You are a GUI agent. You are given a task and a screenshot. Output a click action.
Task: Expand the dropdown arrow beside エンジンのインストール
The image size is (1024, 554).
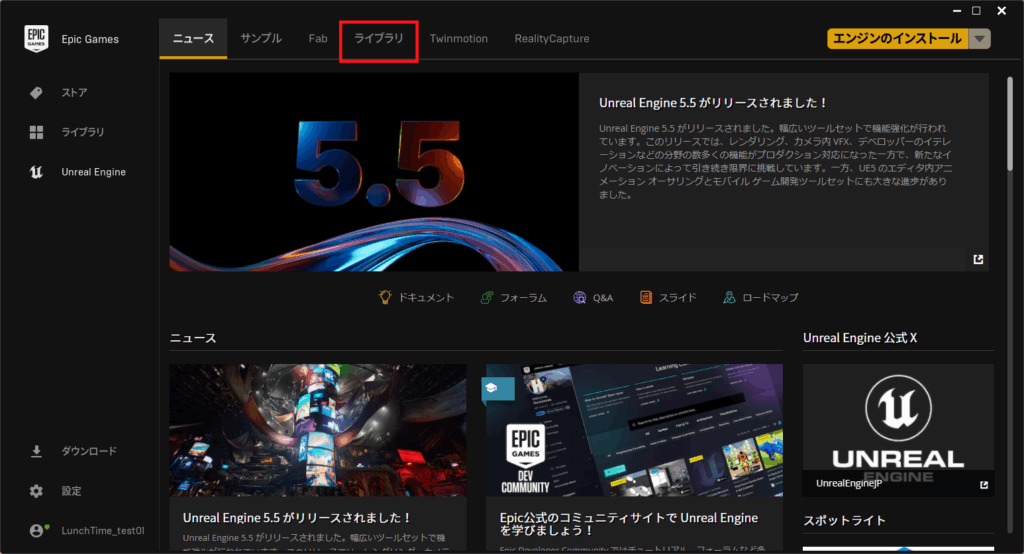[x=980, y=39]
